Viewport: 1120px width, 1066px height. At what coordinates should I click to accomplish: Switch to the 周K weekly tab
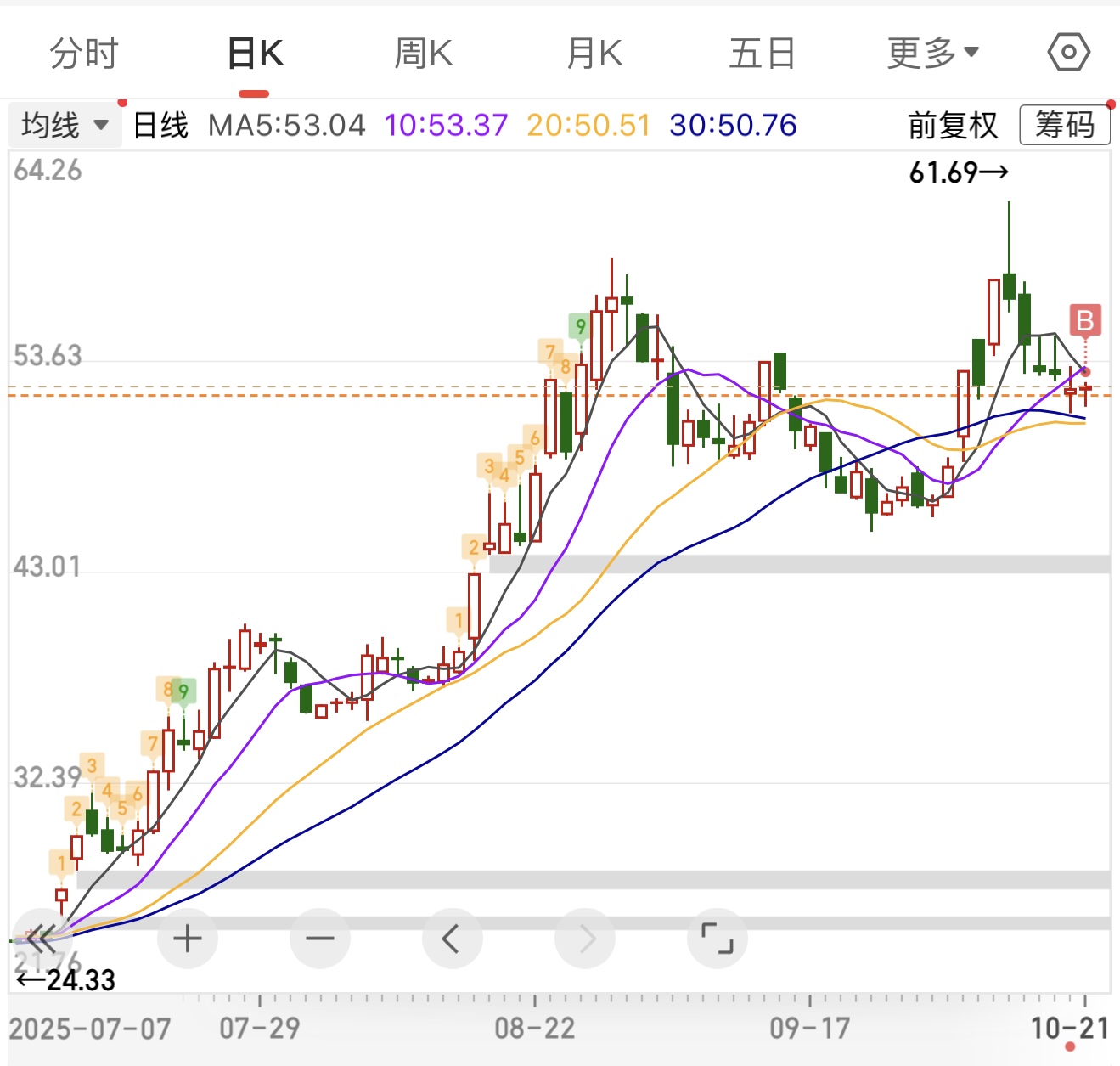[x=424, y=54]
